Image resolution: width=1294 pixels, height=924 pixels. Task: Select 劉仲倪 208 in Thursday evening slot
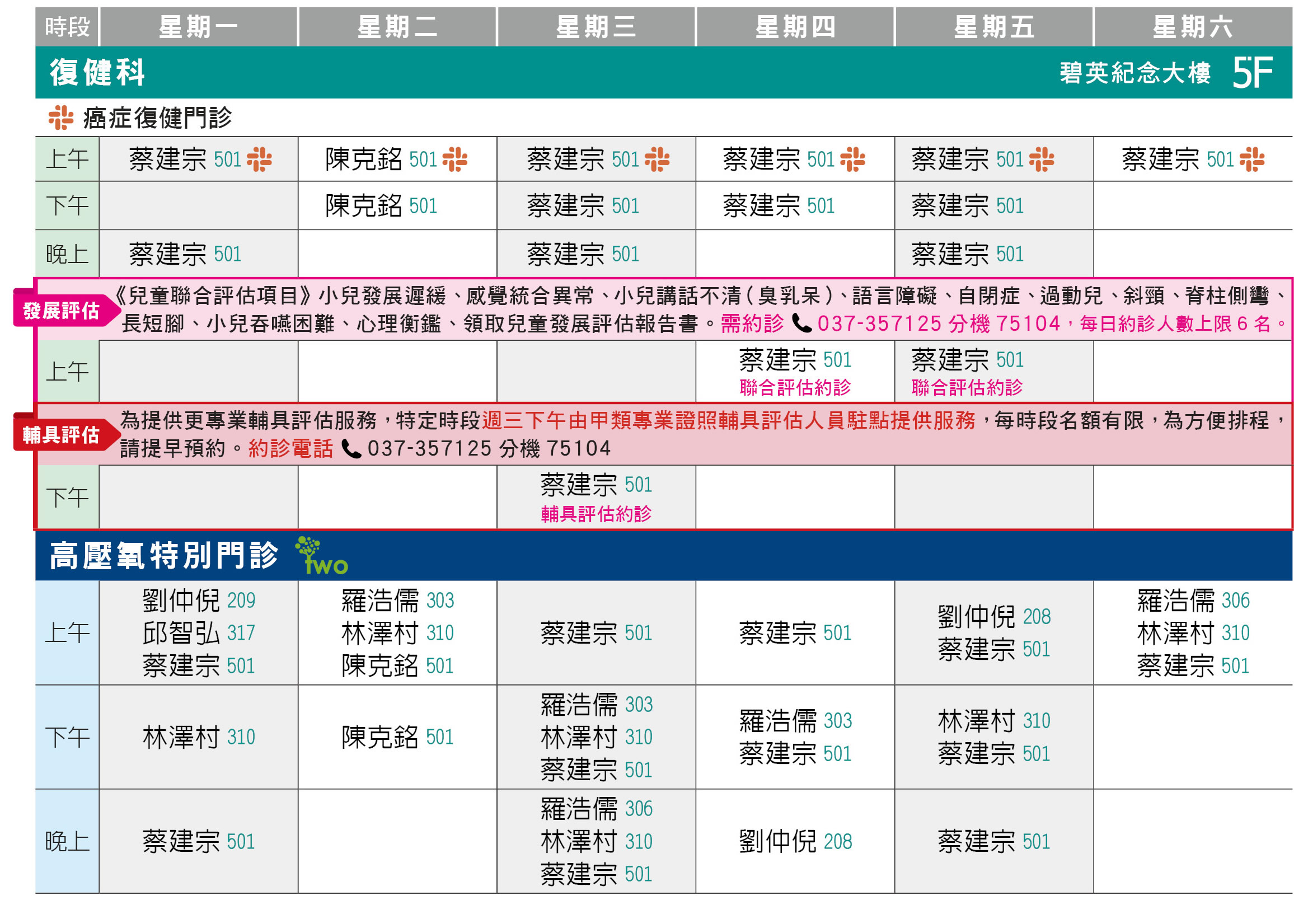795,842
